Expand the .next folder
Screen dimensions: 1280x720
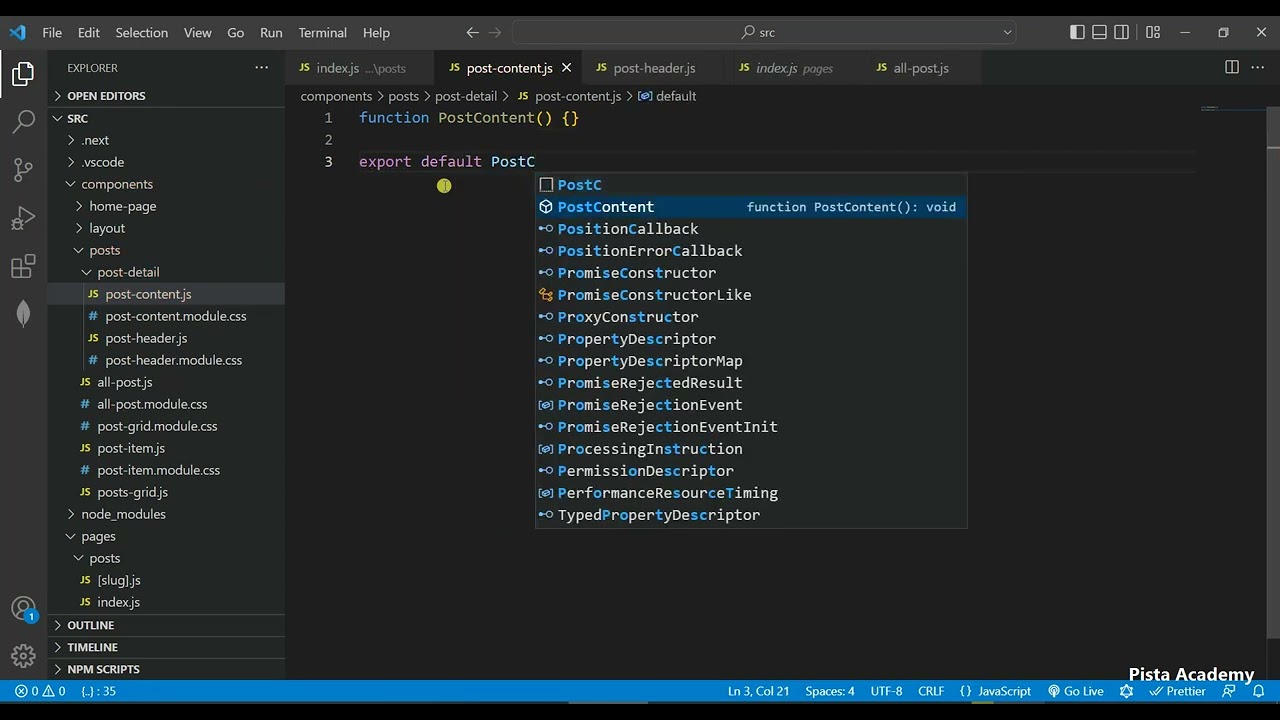pyautogui.click(x=166, y=140)
